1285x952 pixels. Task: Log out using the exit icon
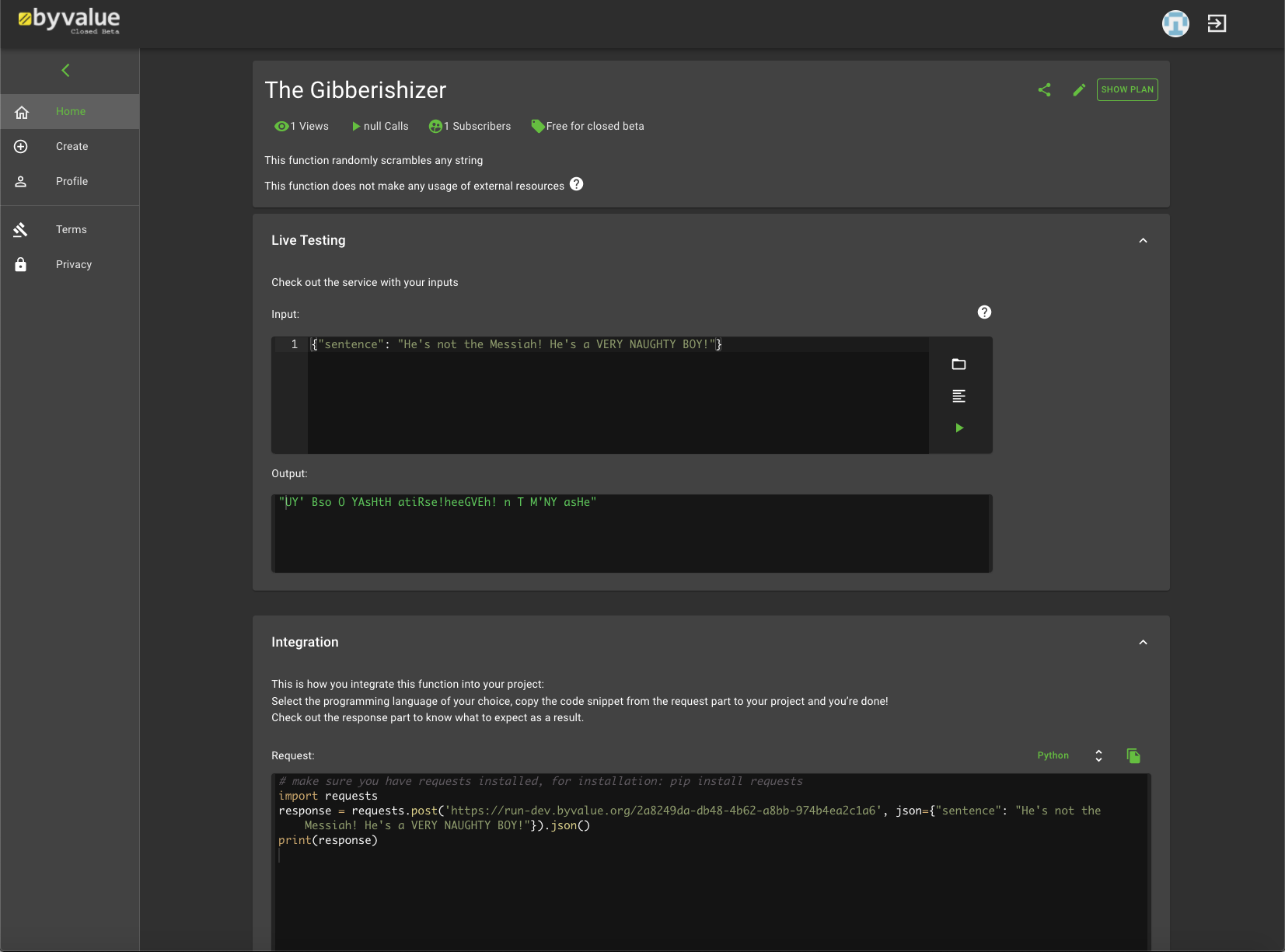pyautogui.click(x=1215, y=23)
